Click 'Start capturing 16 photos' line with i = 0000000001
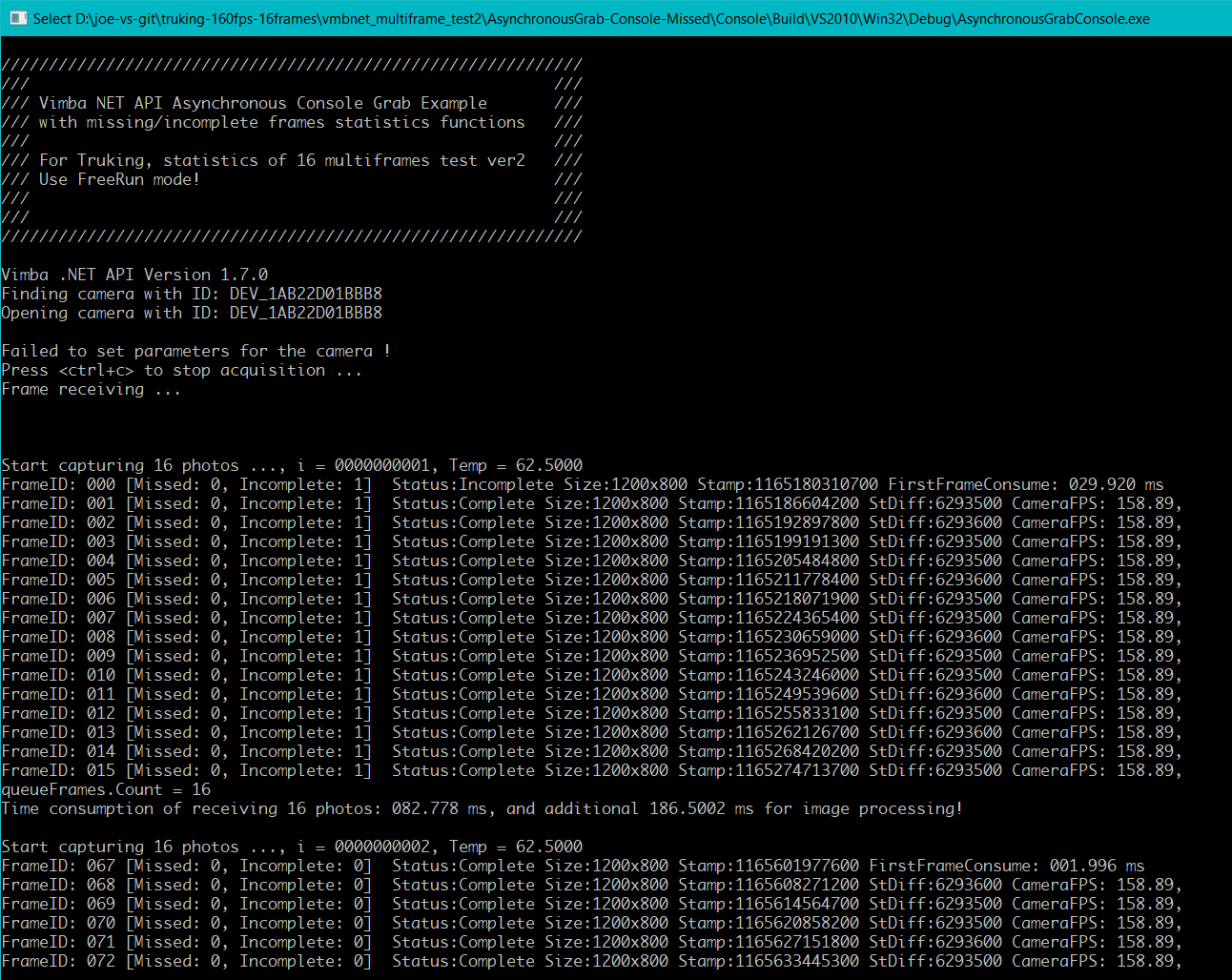Image resolution: width=1232 pixels, height=980 pixels. click(x=292, y=465)
